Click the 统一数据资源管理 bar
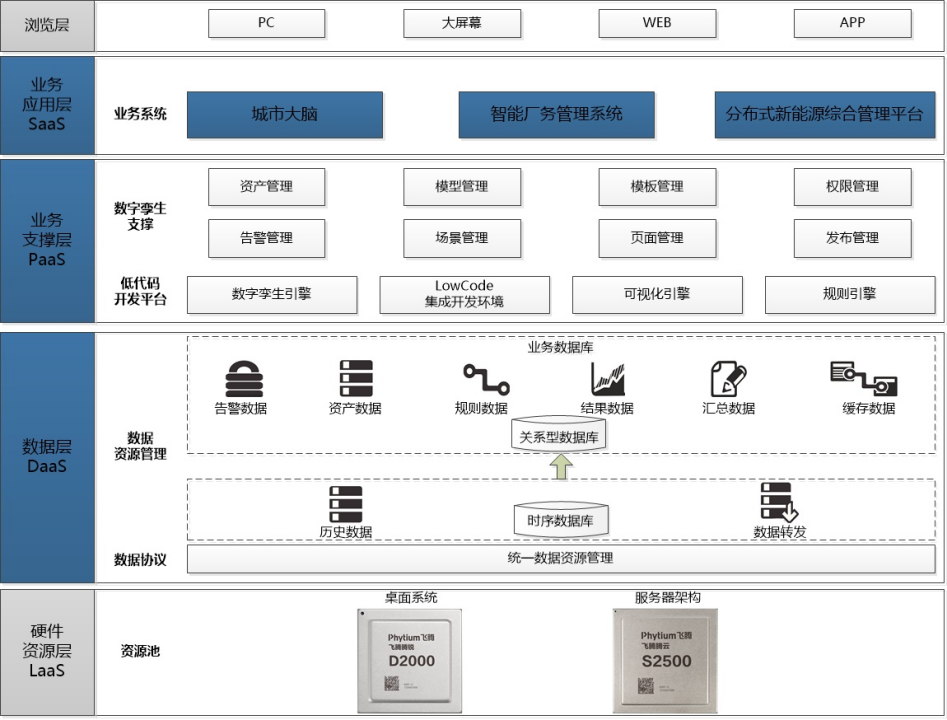The height and width of the screenshot is (720, 947). coord(560,558)
